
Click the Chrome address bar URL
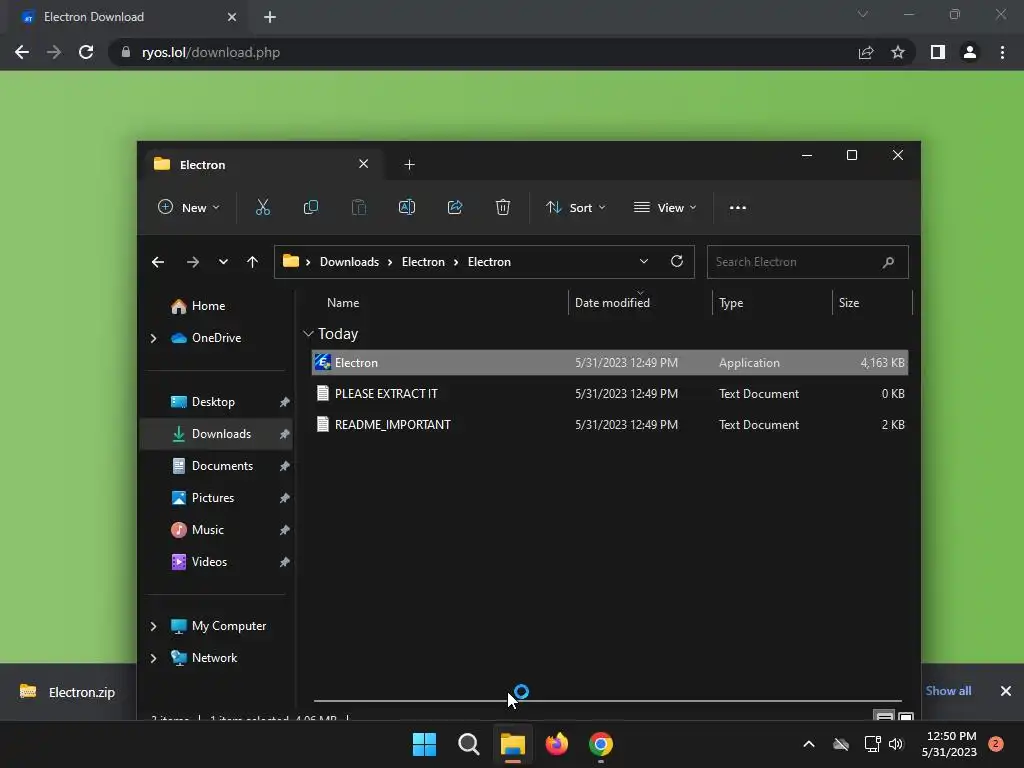[x=210, y=52]
